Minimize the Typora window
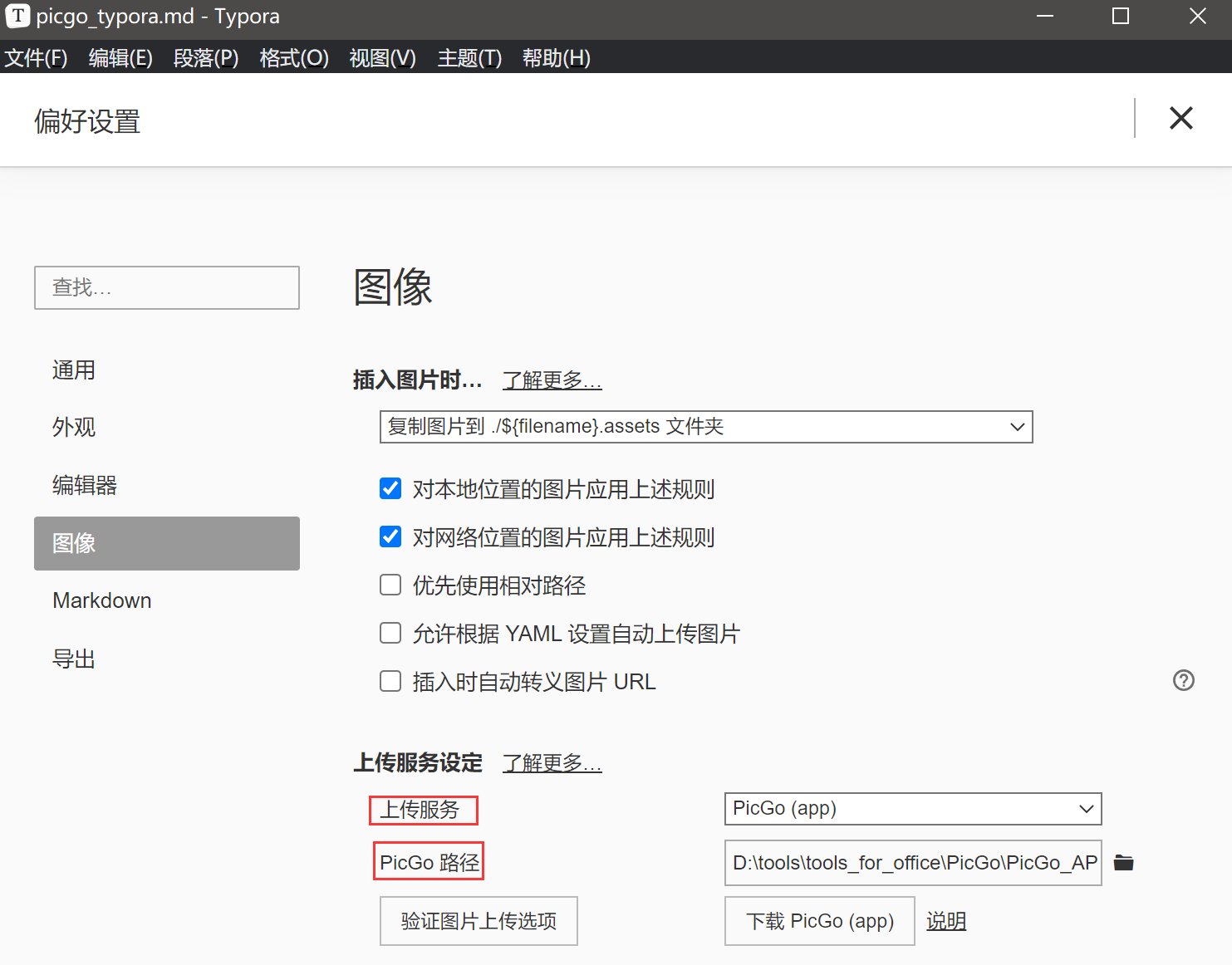Screen dimensions: 1232x965 tap(1045, 16)
